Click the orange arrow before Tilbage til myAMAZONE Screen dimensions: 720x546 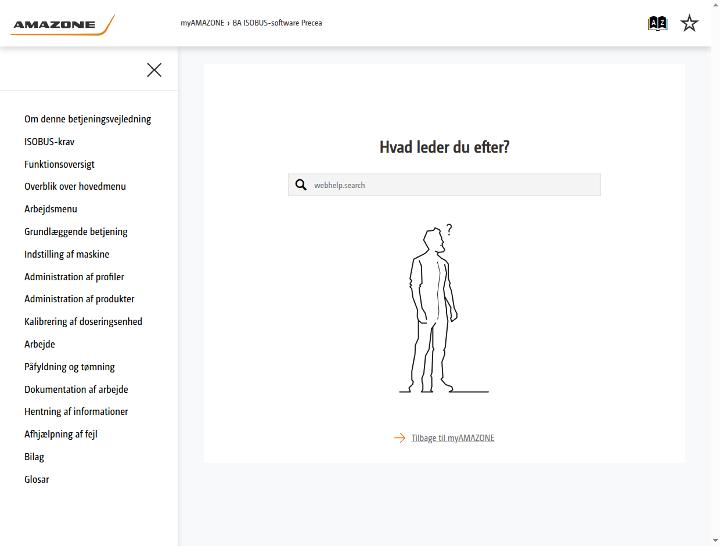pyautogui.click(x=399, y=438)
